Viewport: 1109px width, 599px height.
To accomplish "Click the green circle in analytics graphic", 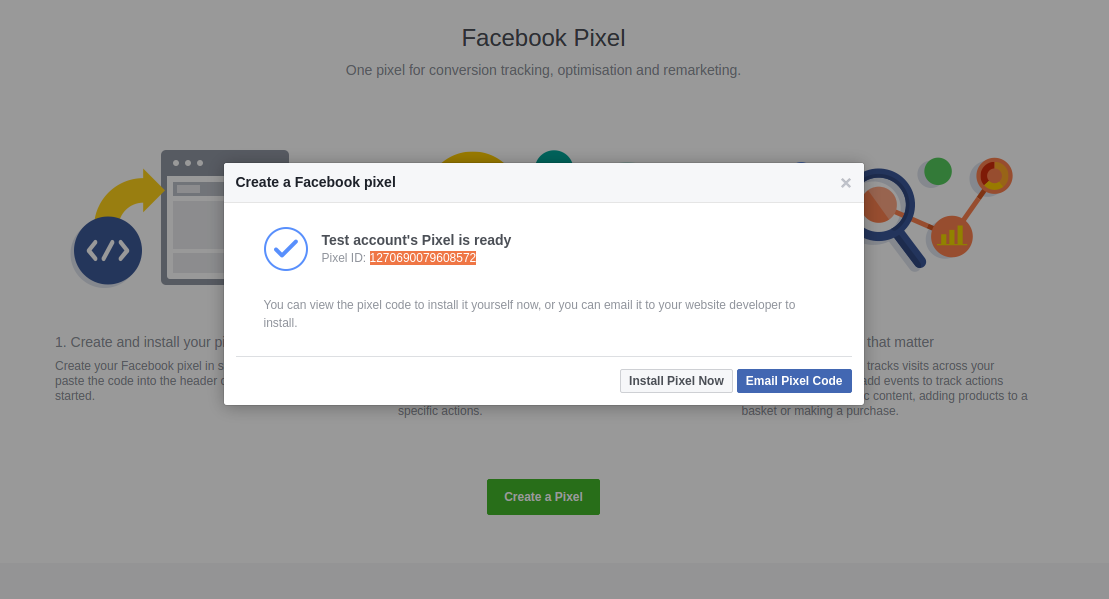I will [x=938, y=171].
